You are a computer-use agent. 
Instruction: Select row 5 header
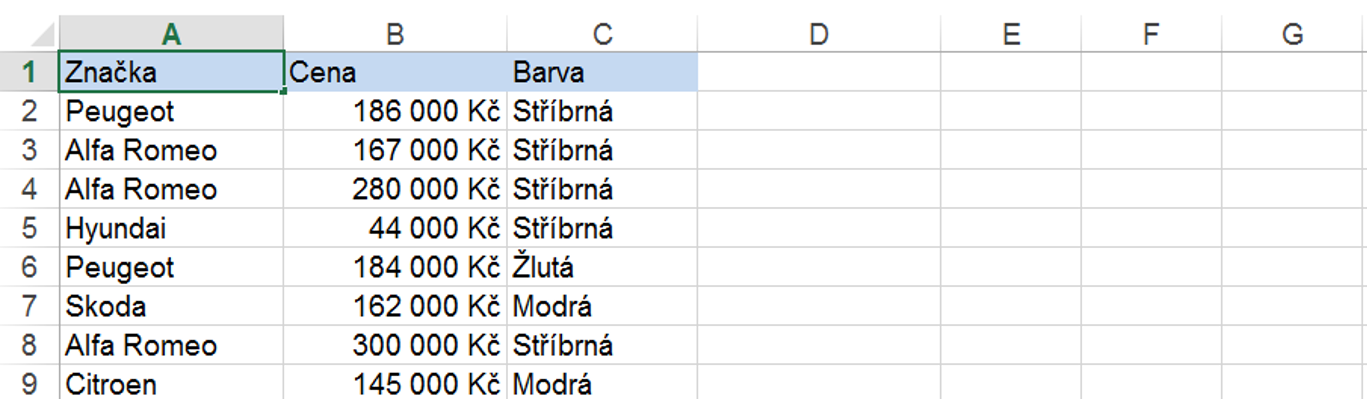coord(29,228)
